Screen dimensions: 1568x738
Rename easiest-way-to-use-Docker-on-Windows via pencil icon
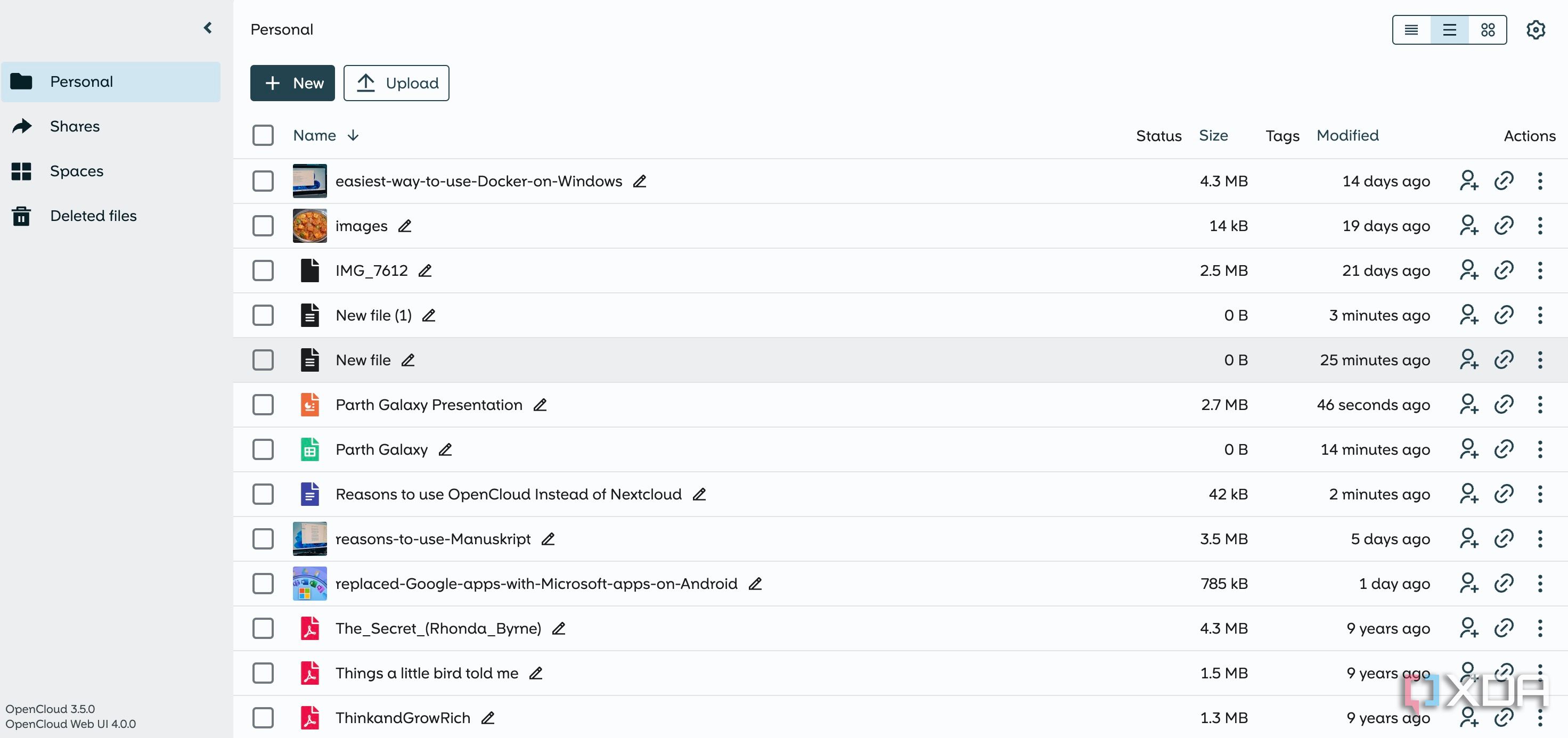[x=639, y=182]
